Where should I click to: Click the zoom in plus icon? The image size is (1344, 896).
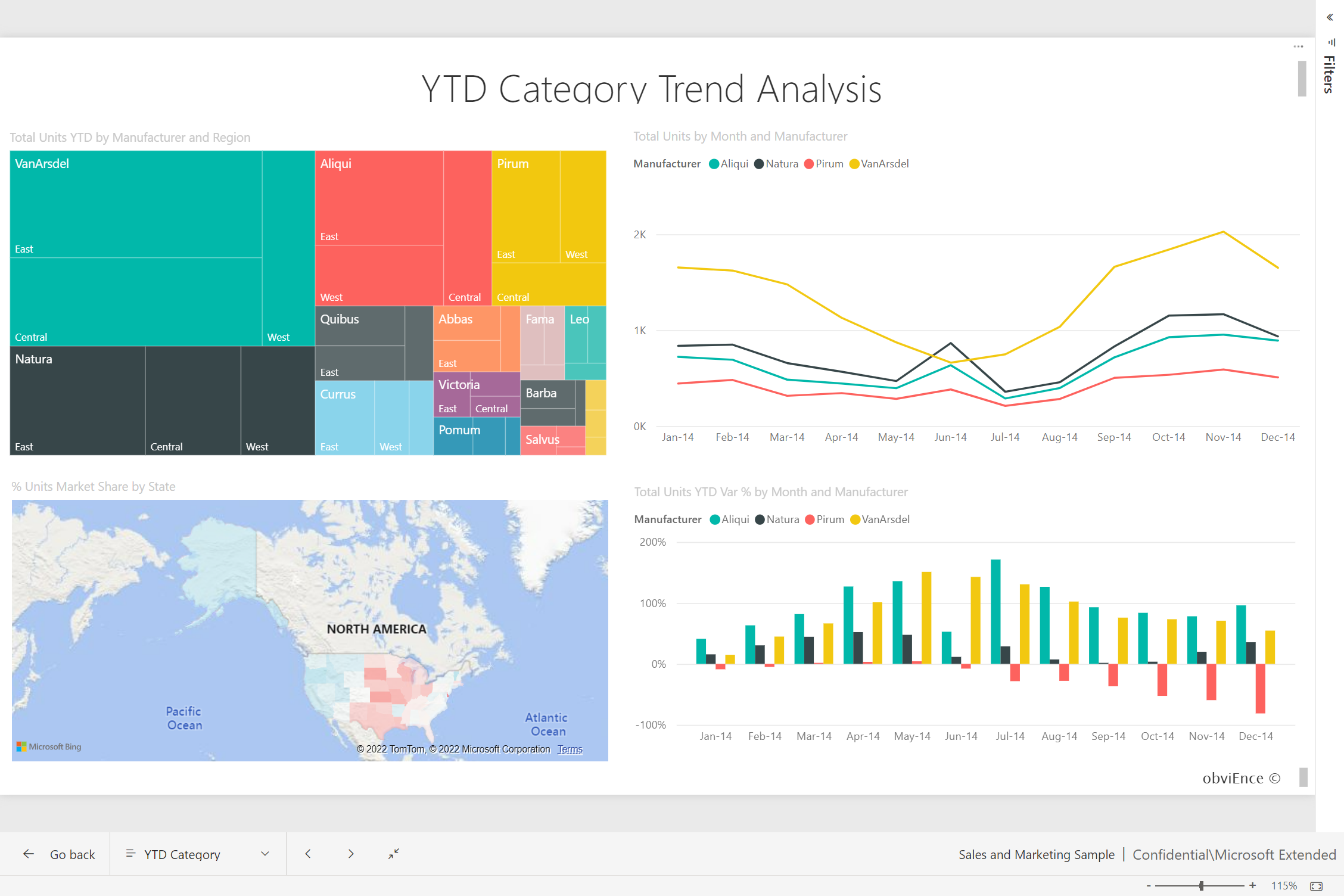[x=1253, y=886]
